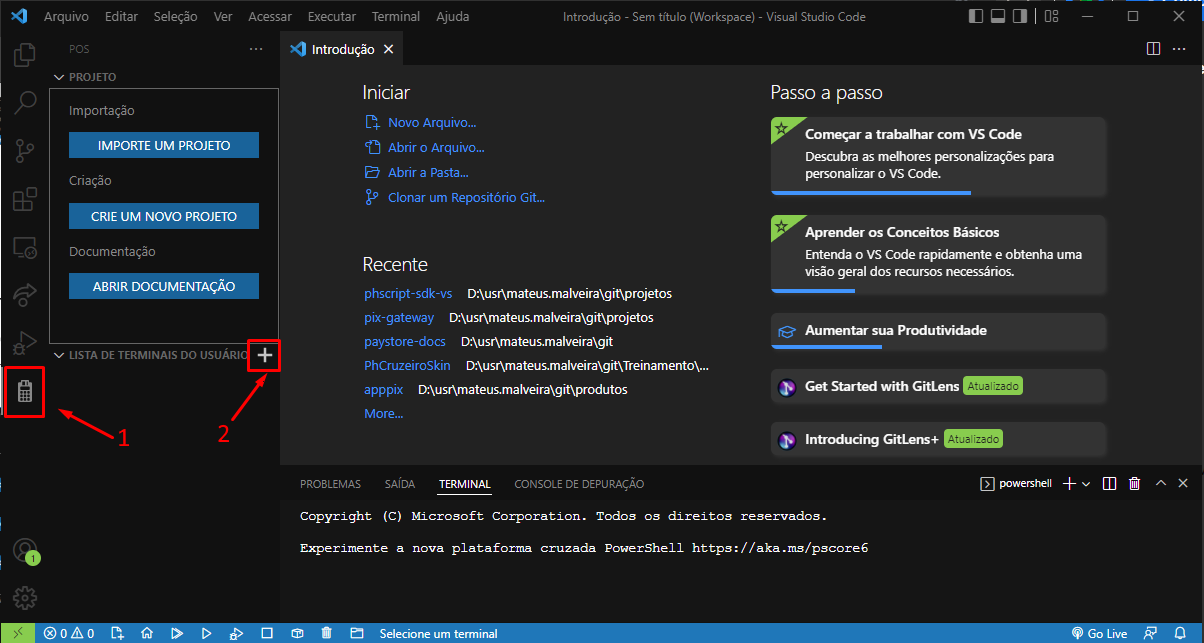Viewport: 1204px width, 643px height.
Task: Click IMPORTE UM PROJETO button
Action: click(163, 144)
